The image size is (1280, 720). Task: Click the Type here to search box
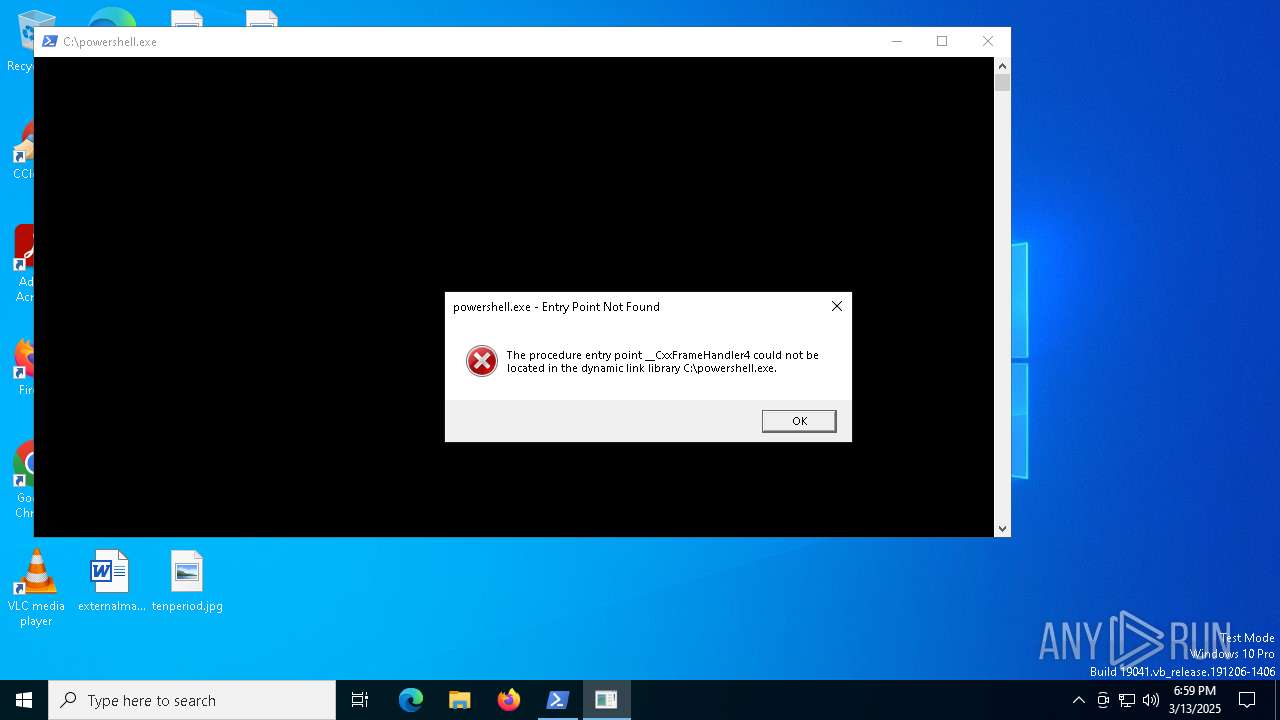click(192, 700)
